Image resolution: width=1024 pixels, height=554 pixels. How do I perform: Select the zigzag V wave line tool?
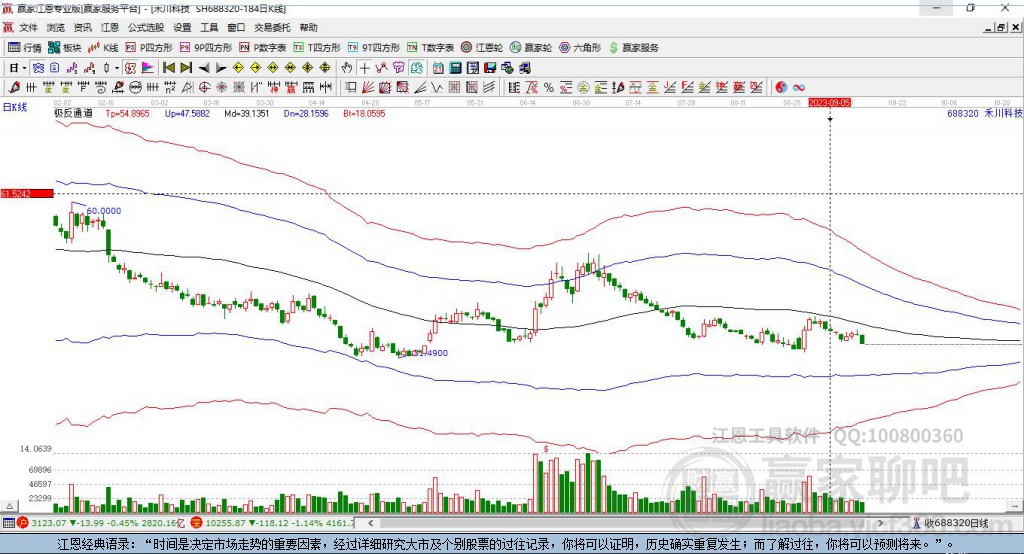(x=437, y=88)
